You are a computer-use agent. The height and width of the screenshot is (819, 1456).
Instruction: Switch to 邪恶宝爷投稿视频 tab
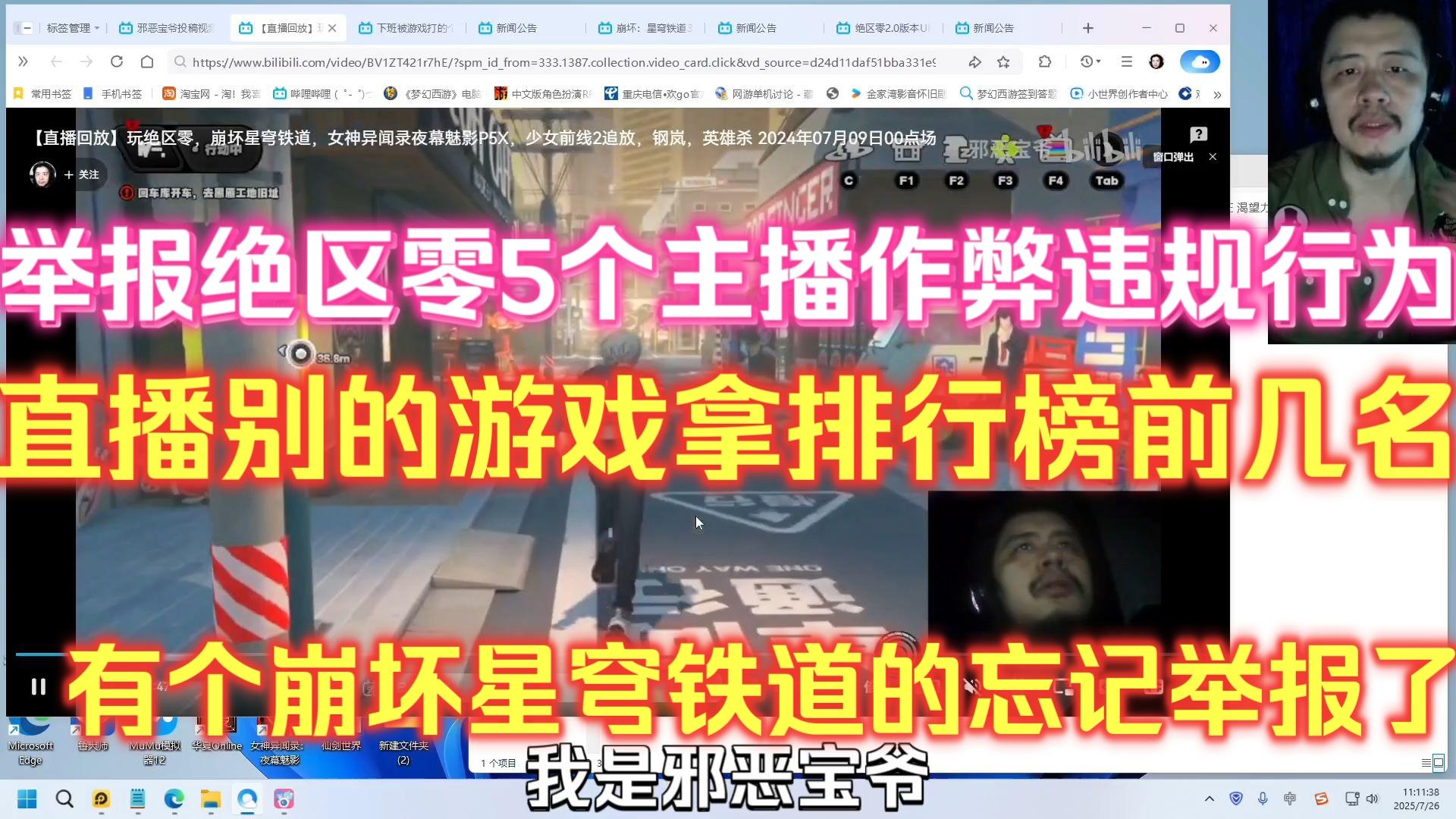pyautogui.click(x=168, y=28)
